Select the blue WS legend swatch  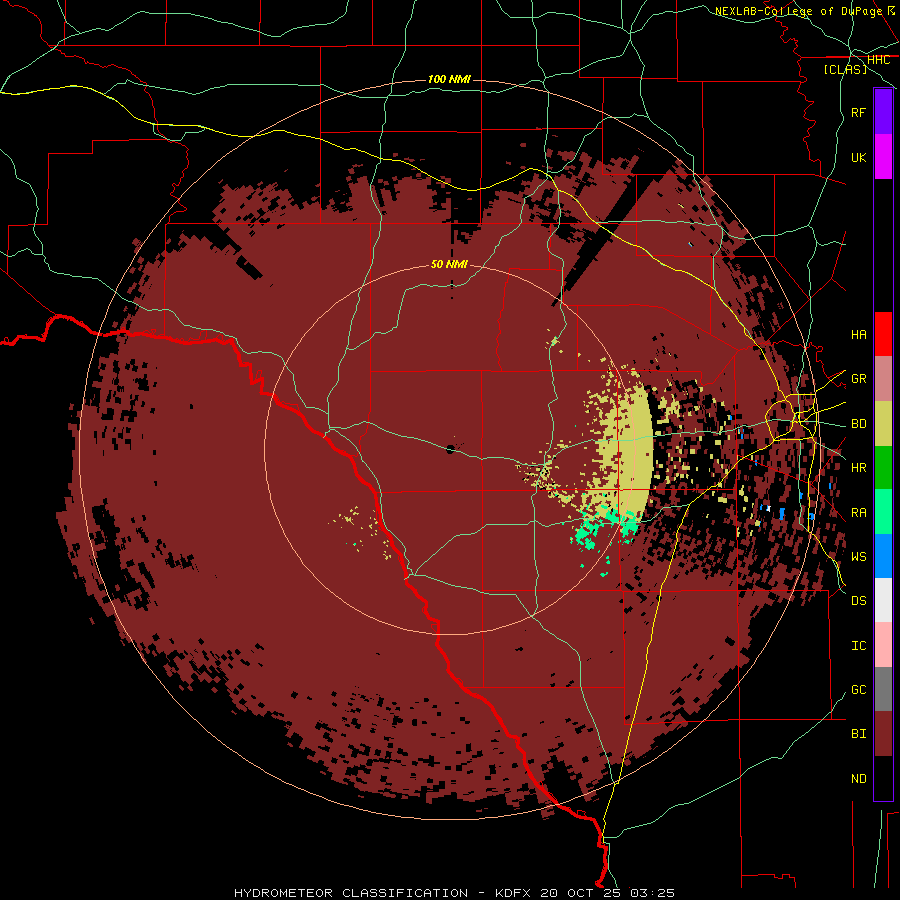tap(883, 556)
